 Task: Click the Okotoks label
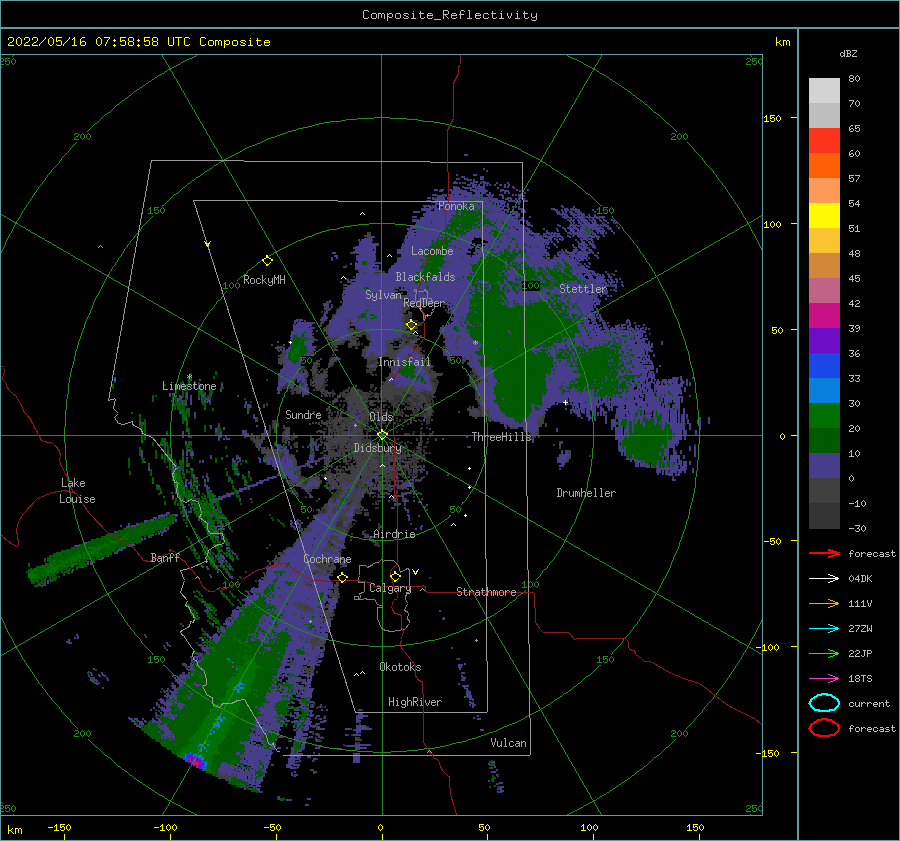coord(400,667)
